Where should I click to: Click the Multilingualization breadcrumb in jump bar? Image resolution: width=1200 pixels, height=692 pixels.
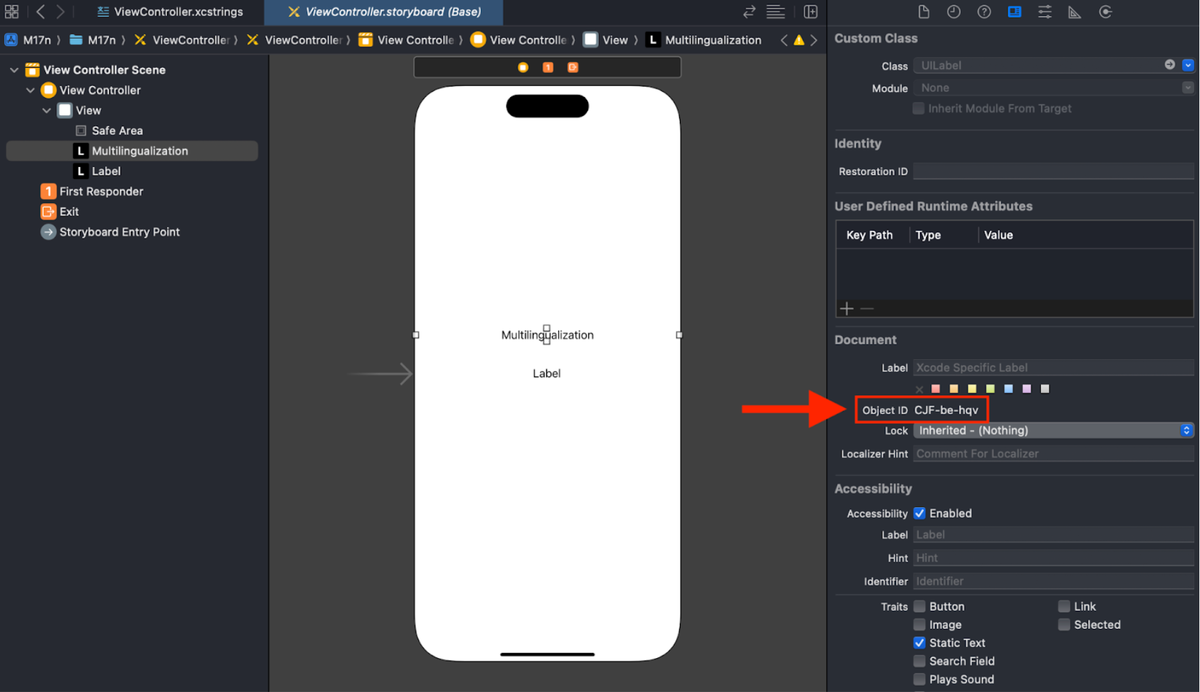[704, 40]
